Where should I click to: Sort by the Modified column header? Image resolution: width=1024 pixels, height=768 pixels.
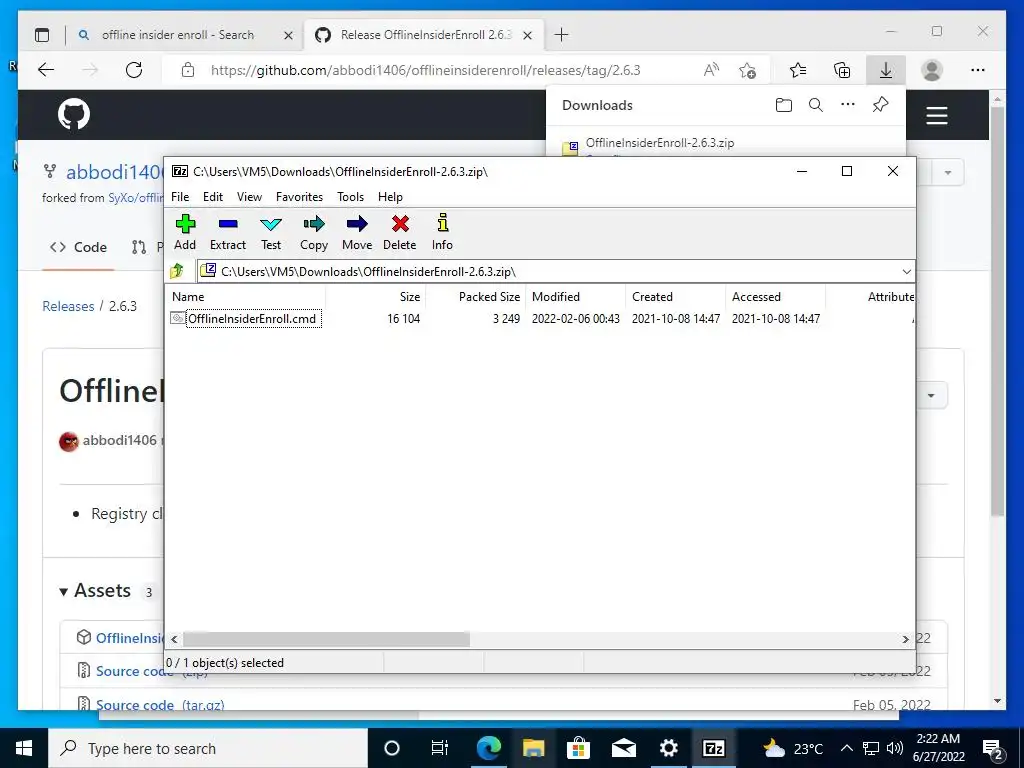coord(576,296)
